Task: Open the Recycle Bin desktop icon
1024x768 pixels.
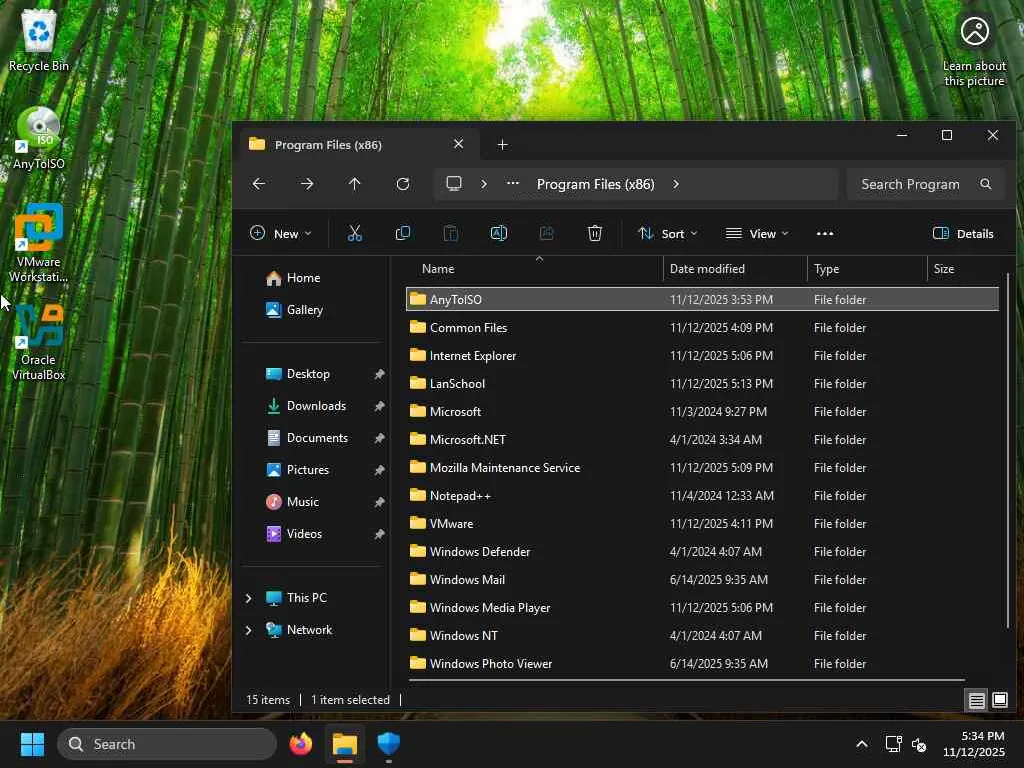Action: [x=39, y=40]
